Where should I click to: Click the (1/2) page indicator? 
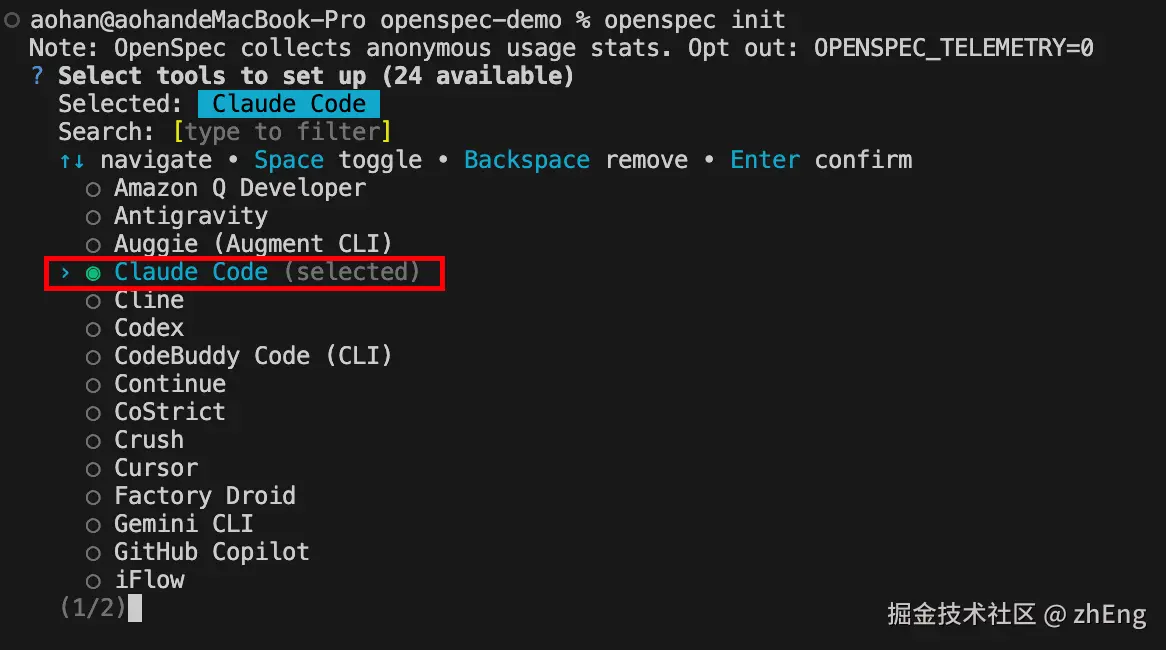coord(93,608)
